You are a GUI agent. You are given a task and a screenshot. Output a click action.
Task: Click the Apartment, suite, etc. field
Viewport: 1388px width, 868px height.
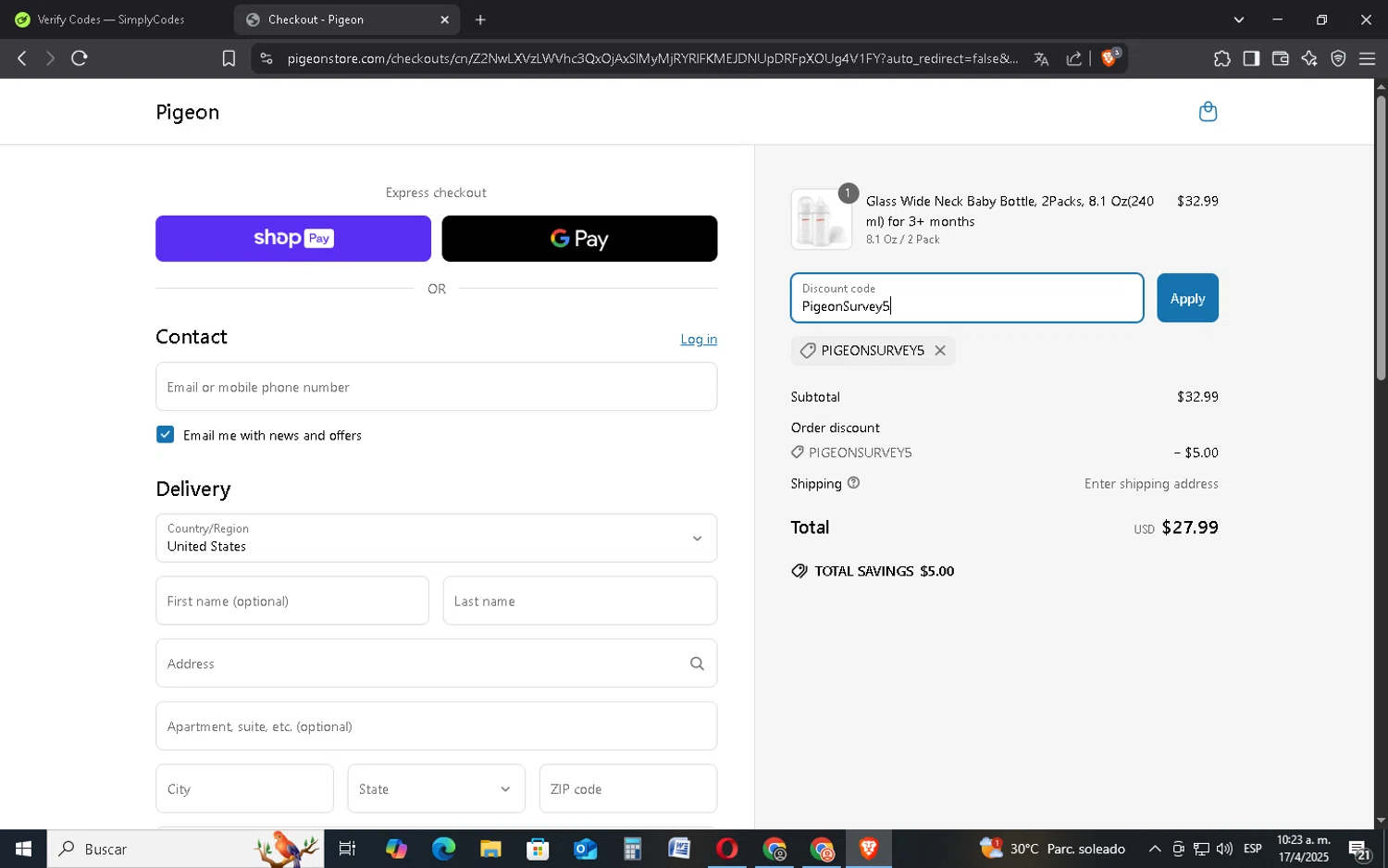(x=436, y=726)
